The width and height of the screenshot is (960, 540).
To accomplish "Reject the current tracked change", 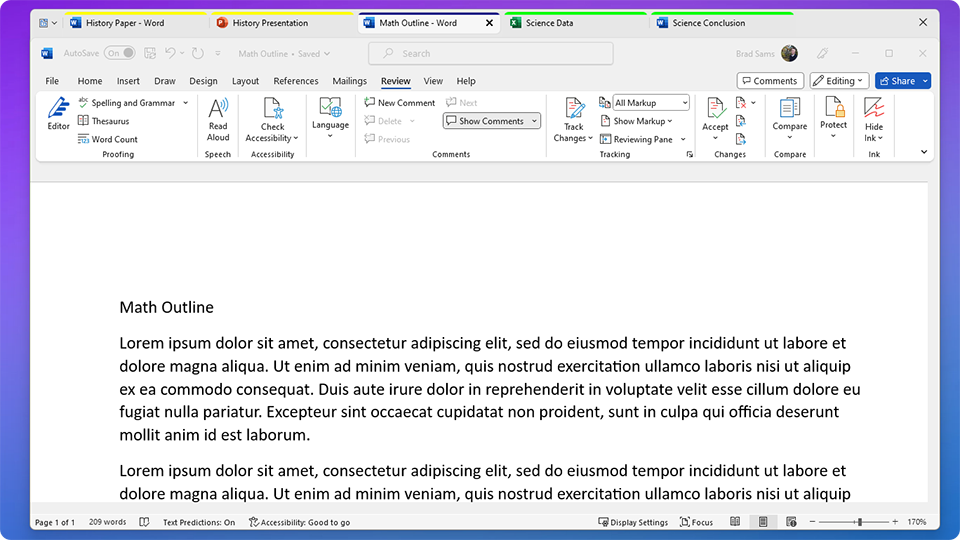I will pos(741,103).
